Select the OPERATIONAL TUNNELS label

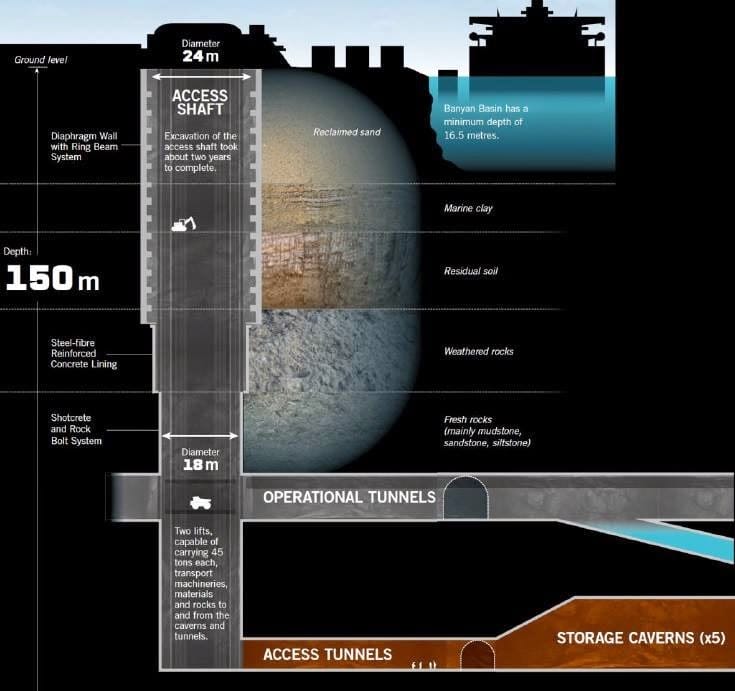coord(349,497)
